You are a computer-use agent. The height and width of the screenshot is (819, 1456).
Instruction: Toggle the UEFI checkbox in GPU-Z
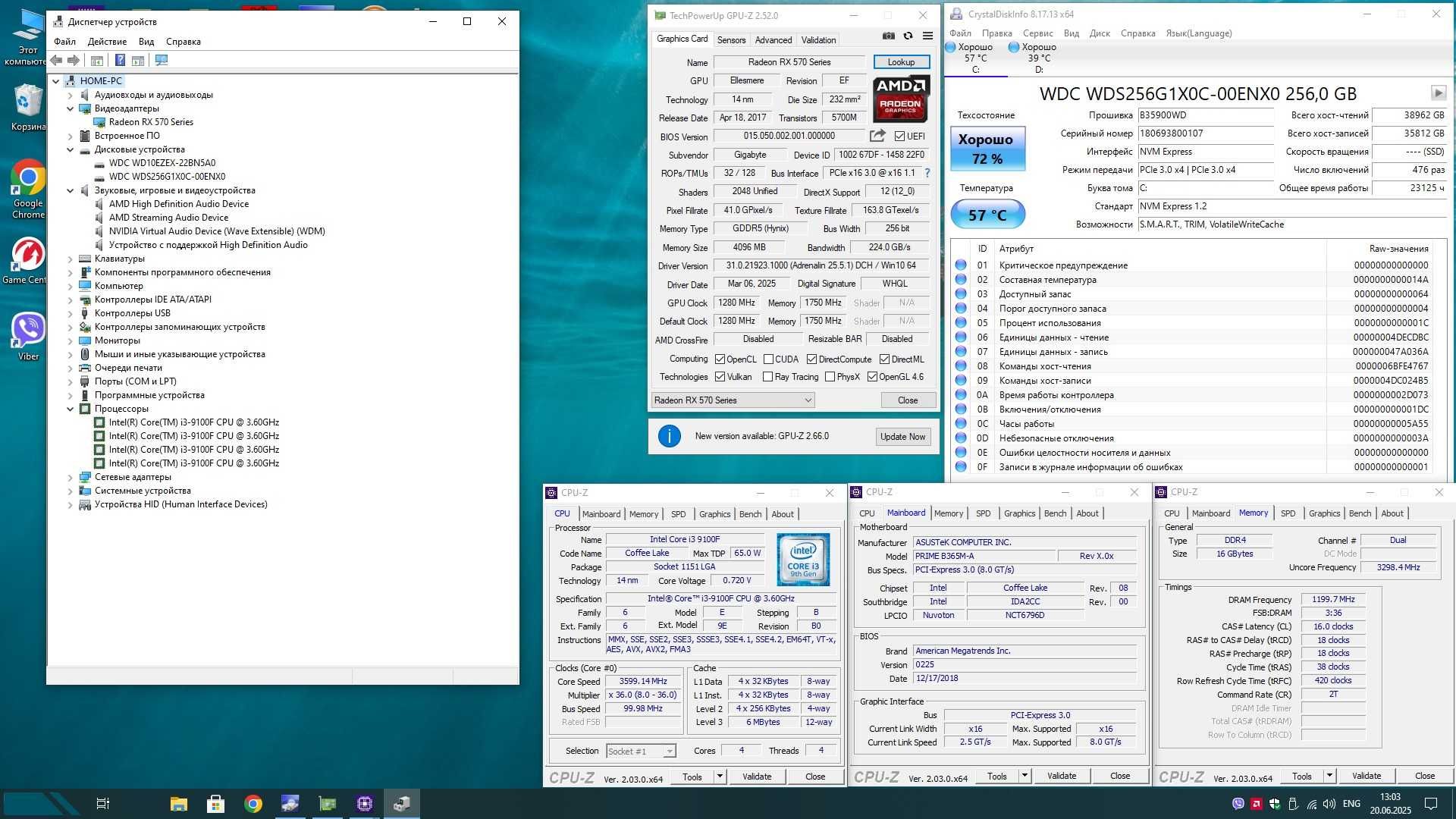[x=899, y=136]
